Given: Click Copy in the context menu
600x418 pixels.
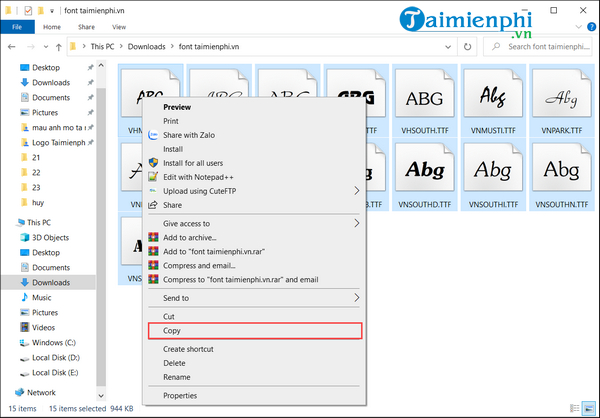Looking at the screenshot, I should click(x=254, y=331).
